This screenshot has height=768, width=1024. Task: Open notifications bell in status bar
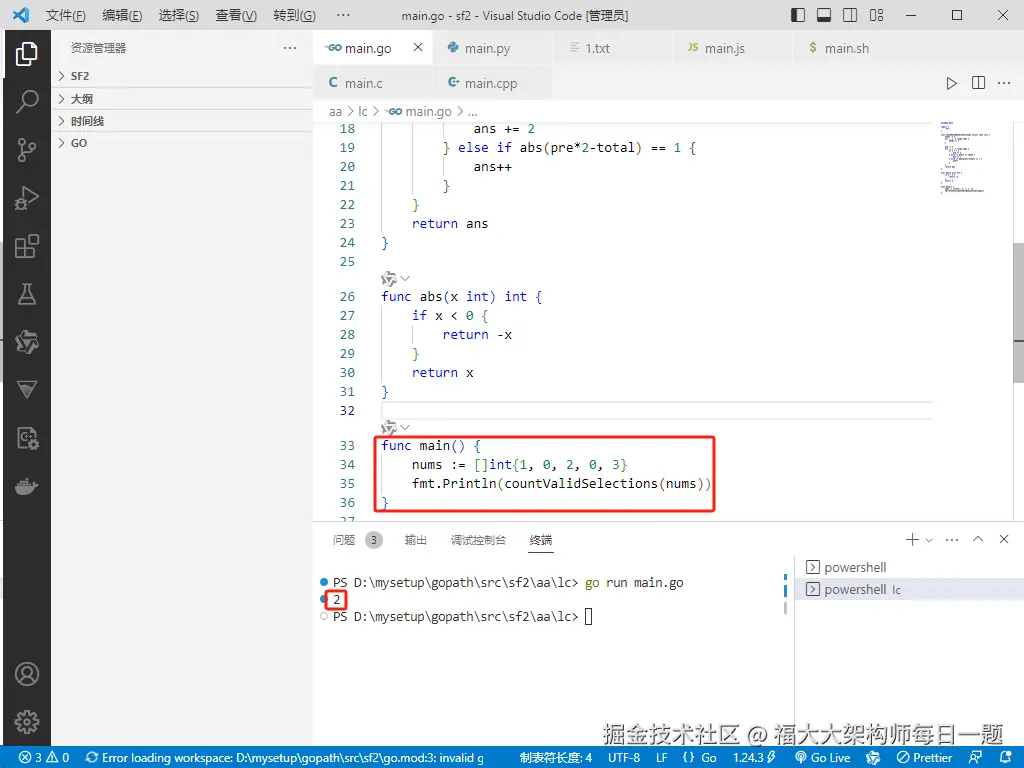1006,758
